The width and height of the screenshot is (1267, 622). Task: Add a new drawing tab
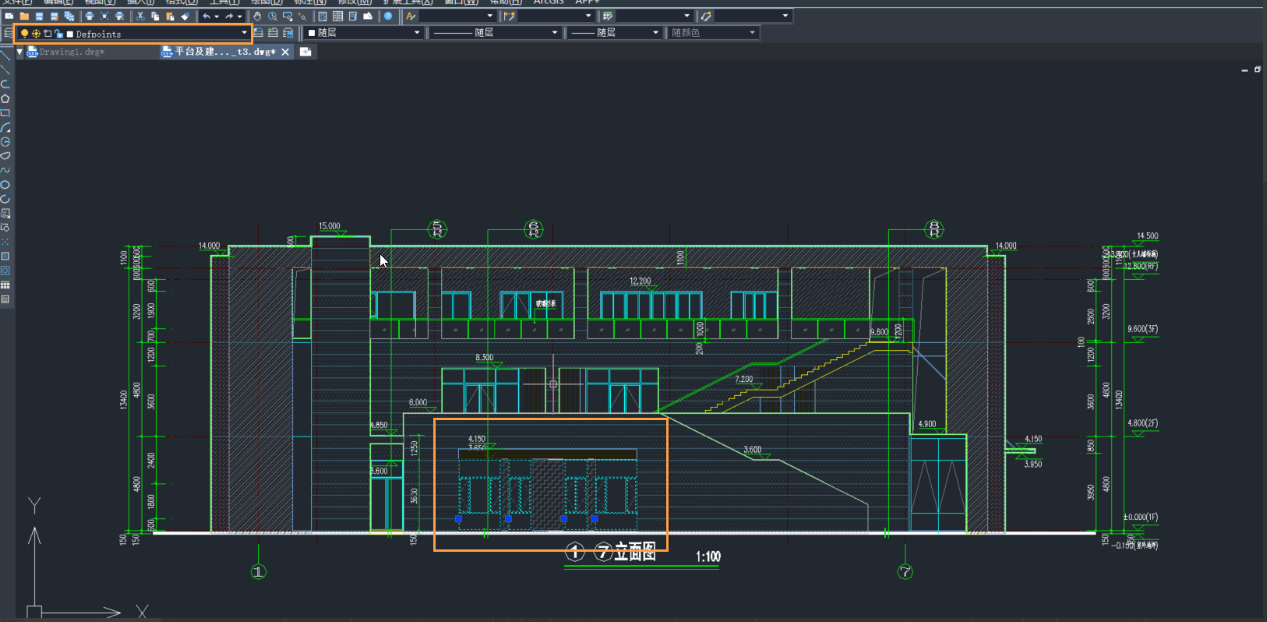coord(305,52)
